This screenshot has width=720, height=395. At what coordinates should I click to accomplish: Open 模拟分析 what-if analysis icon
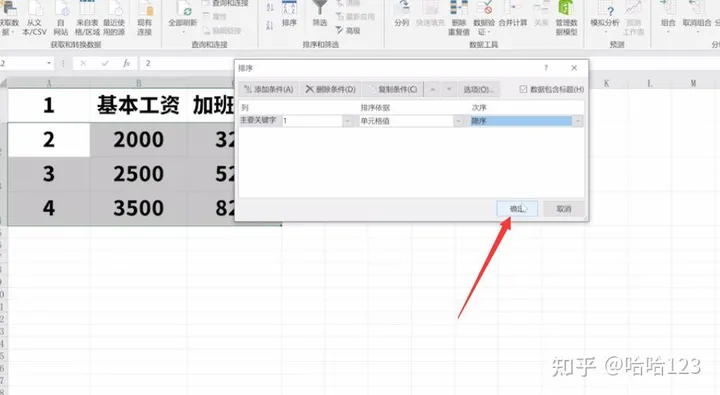(605, 15)
